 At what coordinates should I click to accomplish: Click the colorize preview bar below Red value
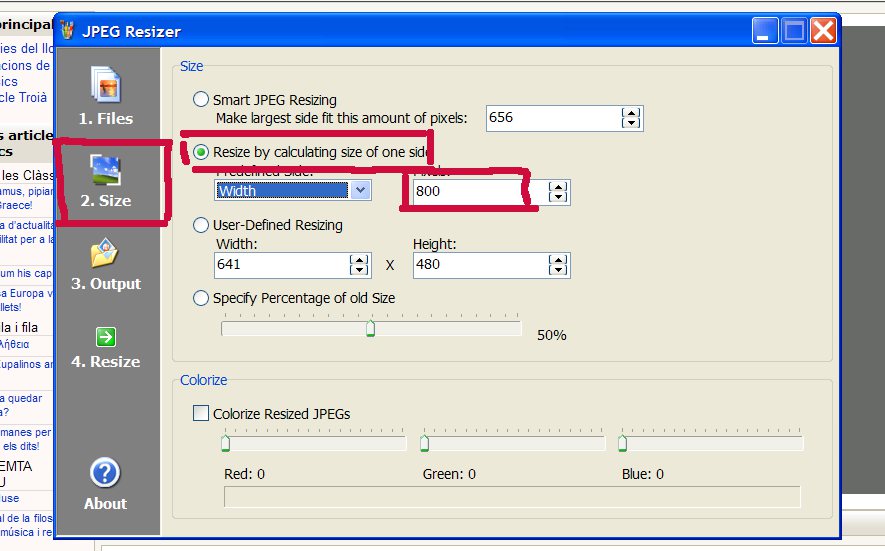click(x=512, y=497)
